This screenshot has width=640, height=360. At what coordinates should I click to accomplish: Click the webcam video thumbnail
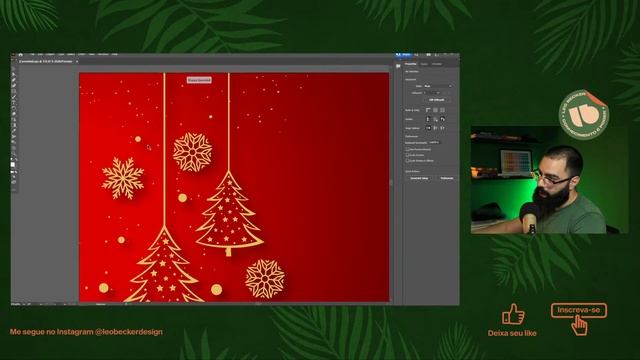(x=549, y=180)
